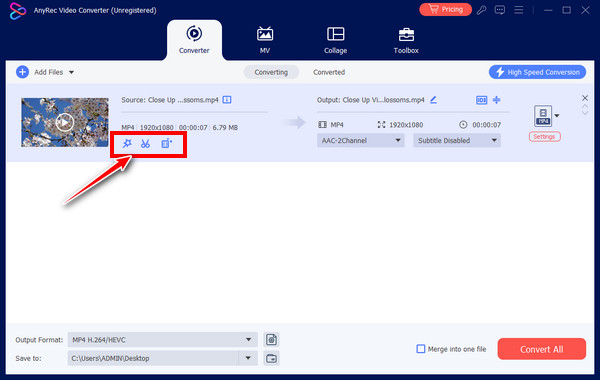Open the register key icon

point(481,10)
